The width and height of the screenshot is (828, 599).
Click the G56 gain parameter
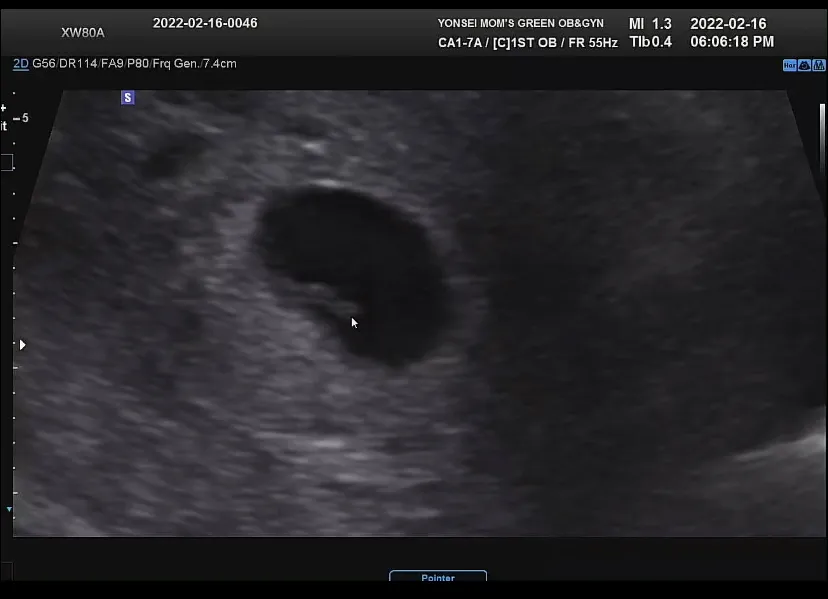43,64
